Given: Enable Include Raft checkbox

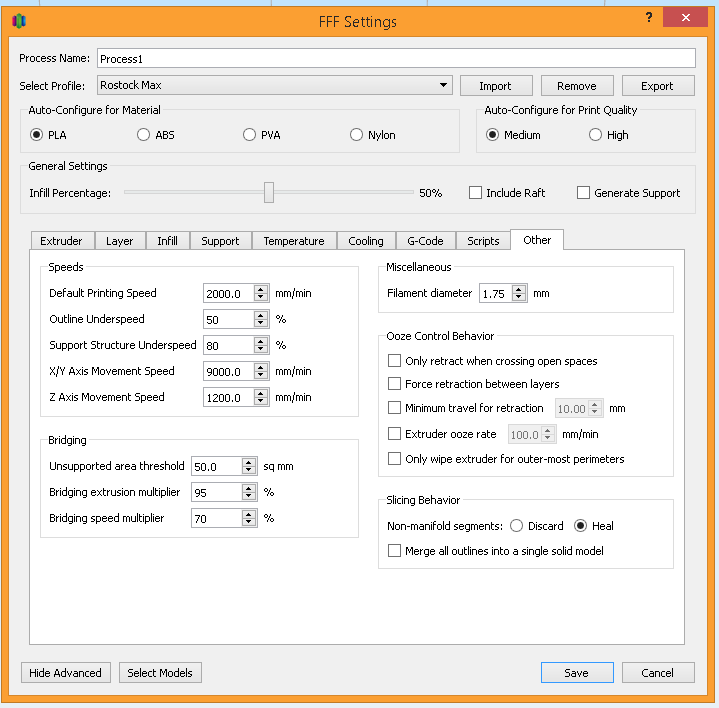Looking at the screenshot, I should [476, 193].
